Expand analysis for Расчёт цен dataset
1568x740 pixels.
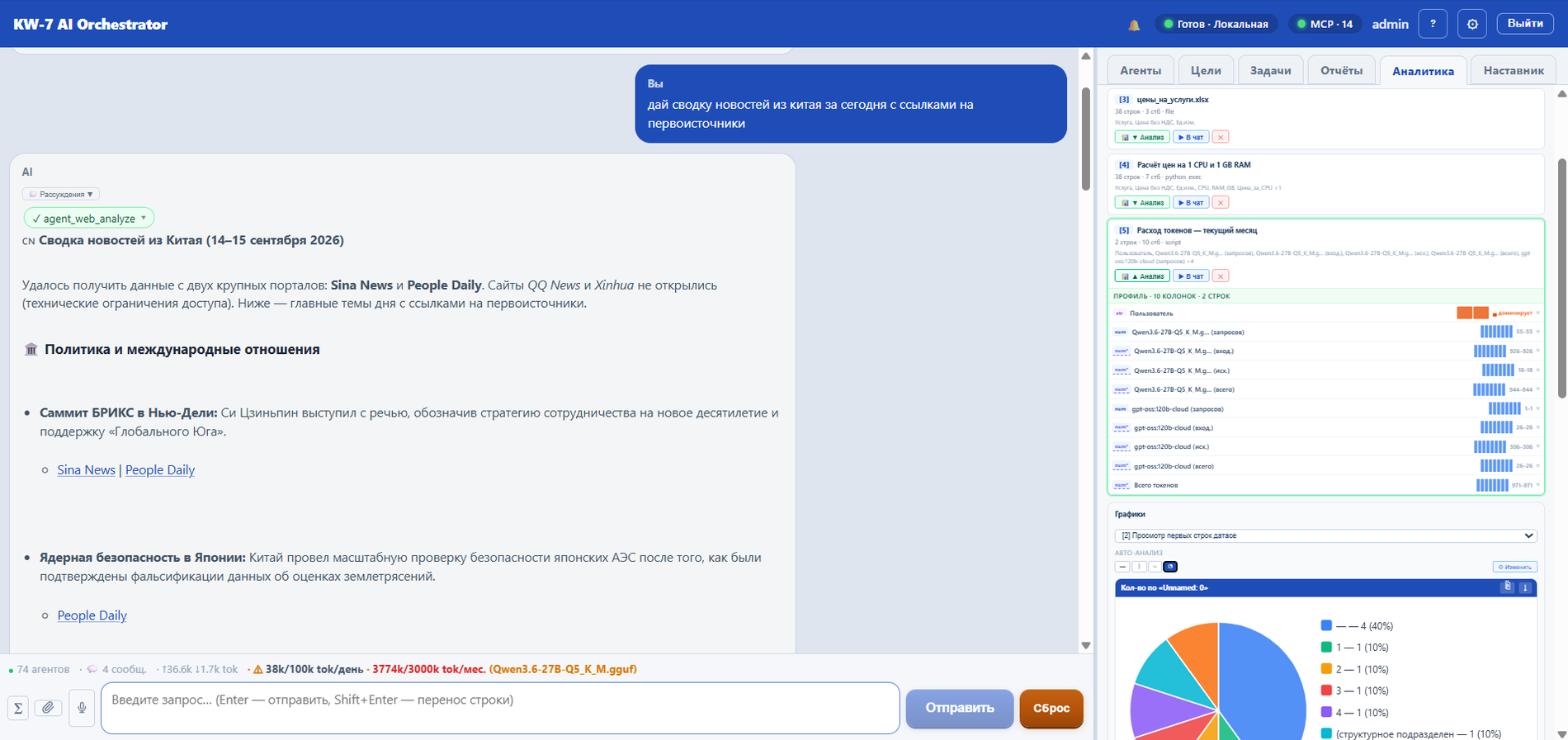tap(1142, 202)
